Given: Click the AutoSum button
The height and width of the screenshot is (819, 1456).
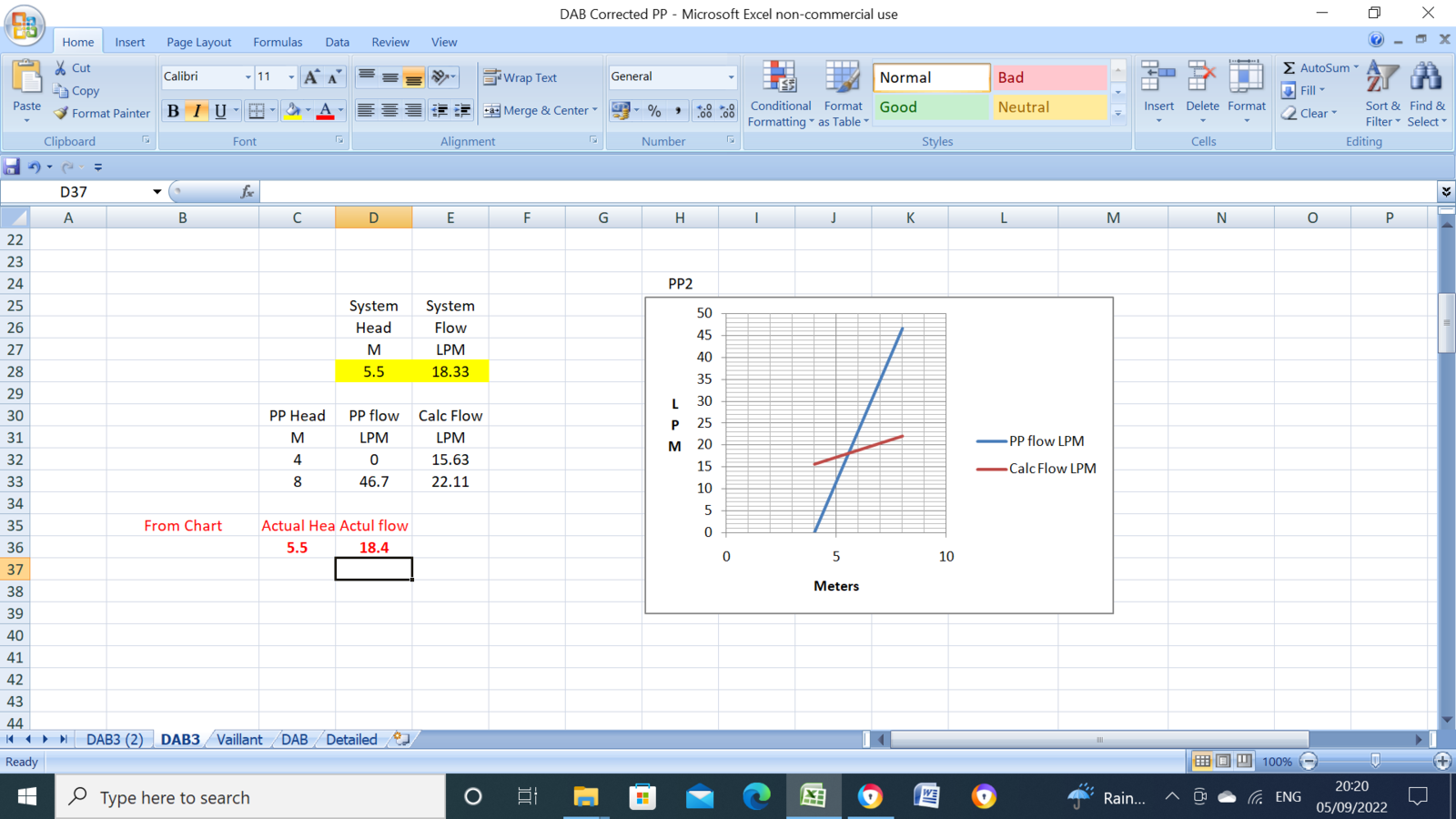Looking at the screenshot, I should pyautogui.click(x=1318, y=67).
